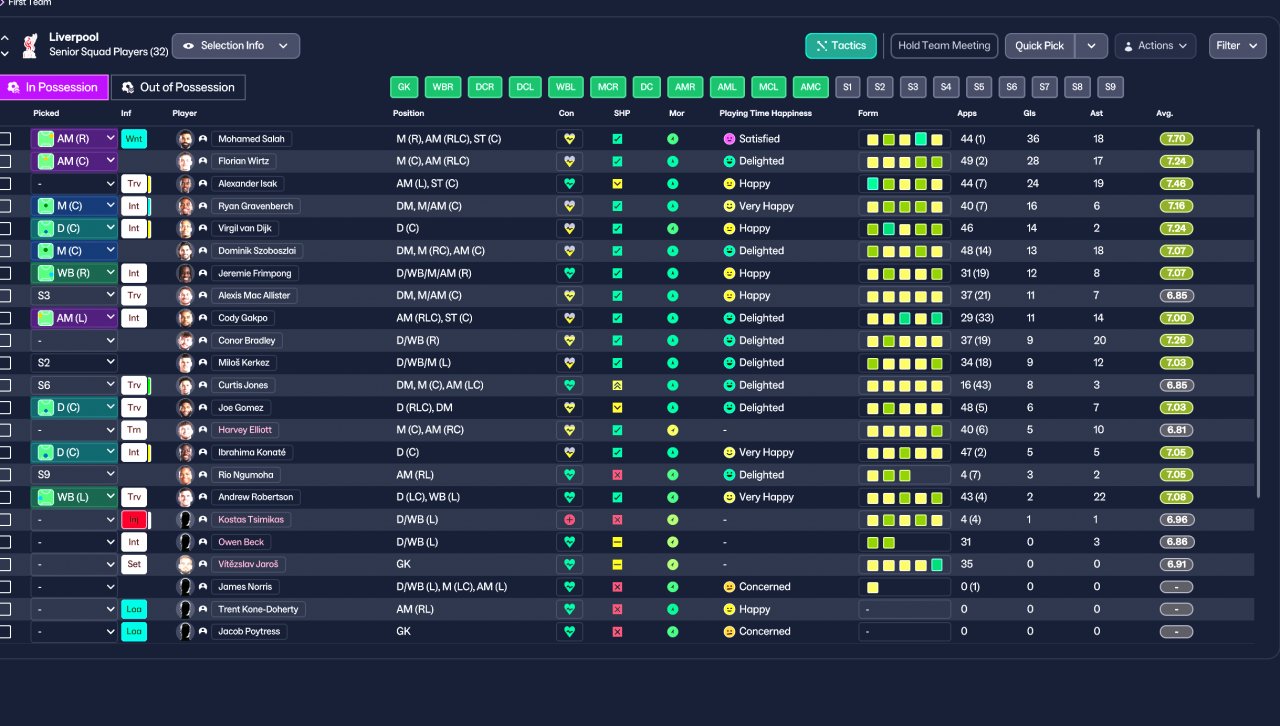Click the Liverpool club badge
1280x726 pixels.
tap(29, 45)
